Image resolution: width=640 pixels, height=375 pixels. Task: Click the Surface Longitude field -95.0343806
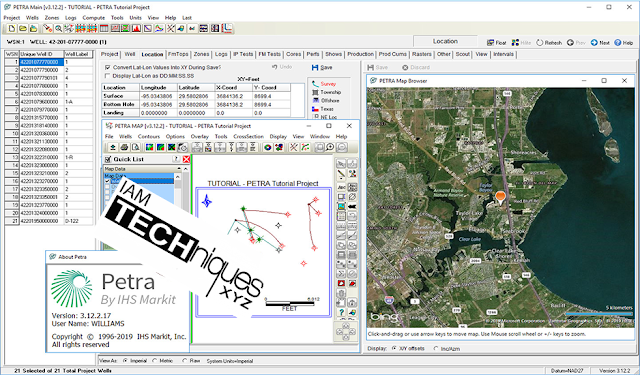158,96
